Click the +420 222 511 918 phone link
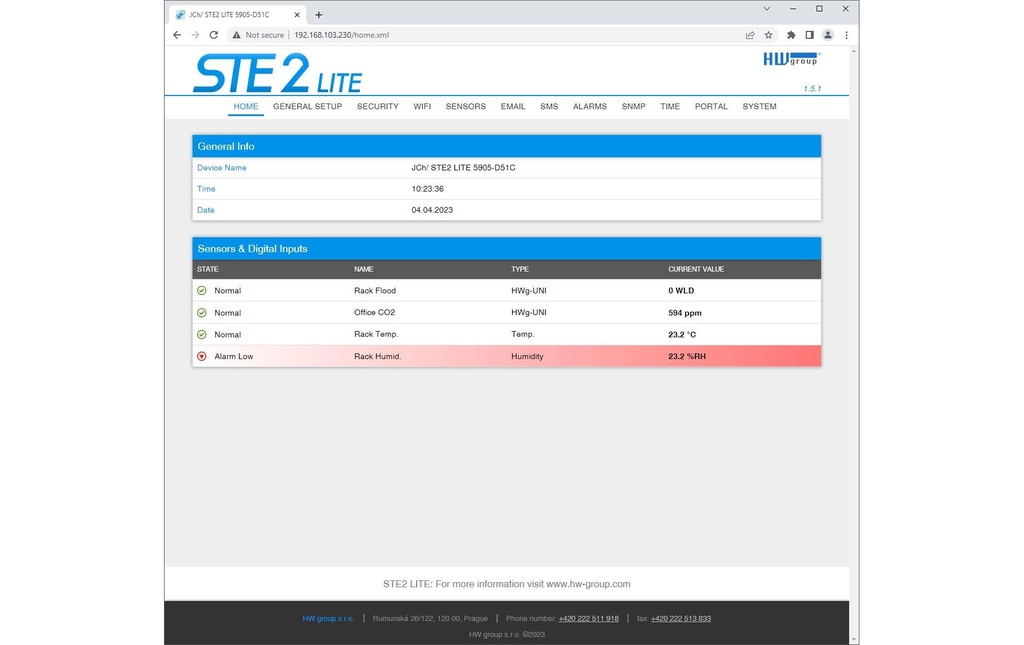 pos(588,618)
